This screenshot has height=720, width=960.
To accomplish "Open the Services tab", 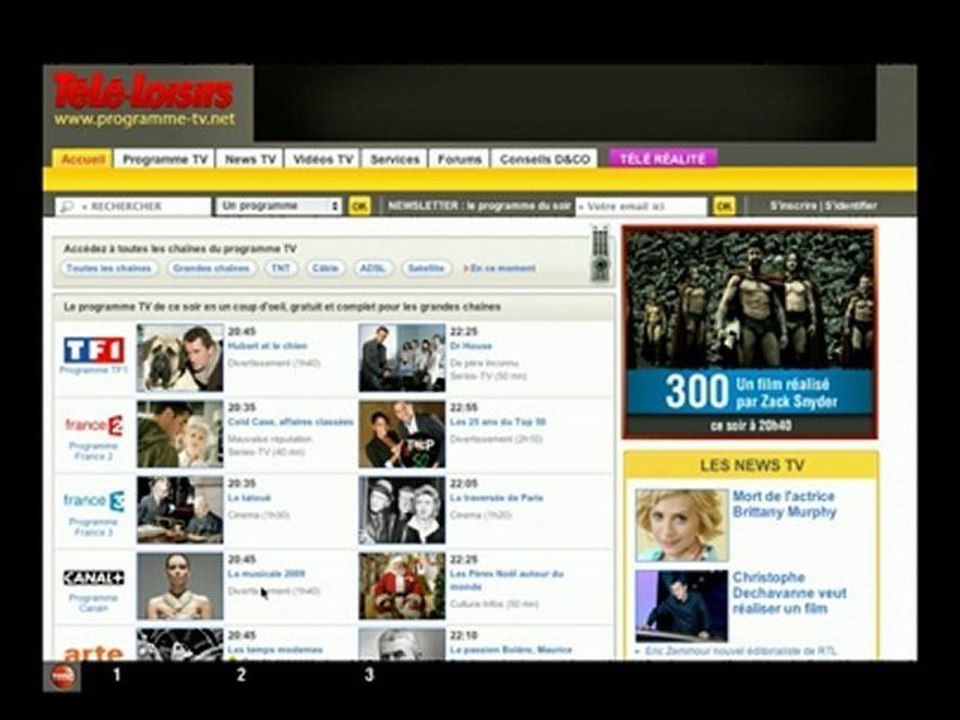I will (395, 159).
